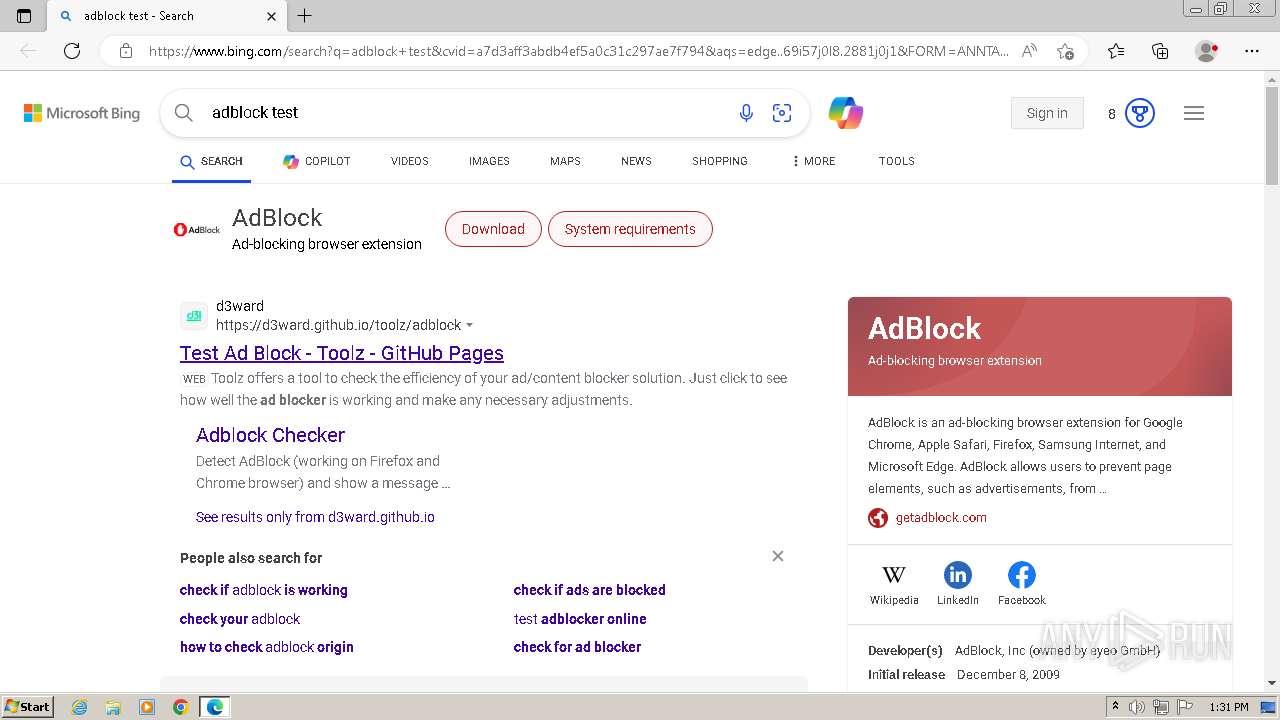Add this page to favorites

(1065, 51)
